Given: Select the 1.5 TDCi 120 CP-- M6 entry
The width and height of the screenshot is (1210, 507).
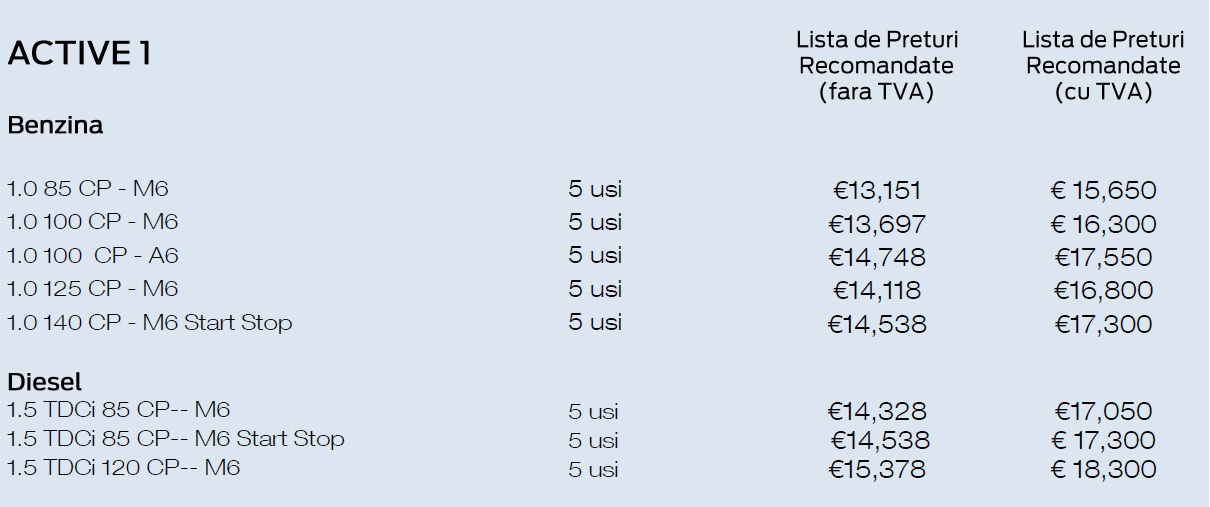Looking at the screenshot, I should (x=123, y=468).
